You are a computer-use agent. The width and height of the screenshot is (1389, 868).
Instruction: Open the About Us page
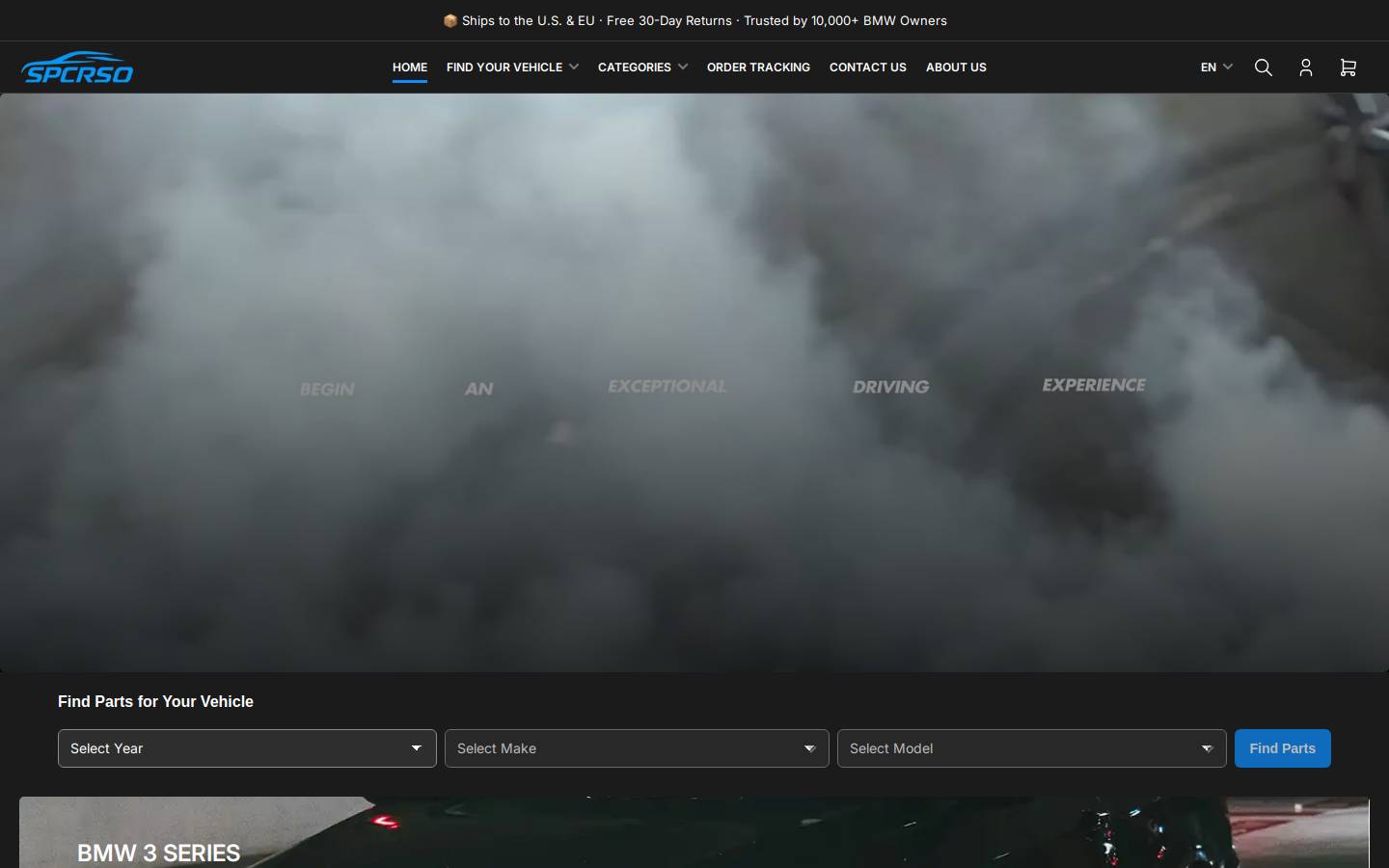tap(956, 68)
